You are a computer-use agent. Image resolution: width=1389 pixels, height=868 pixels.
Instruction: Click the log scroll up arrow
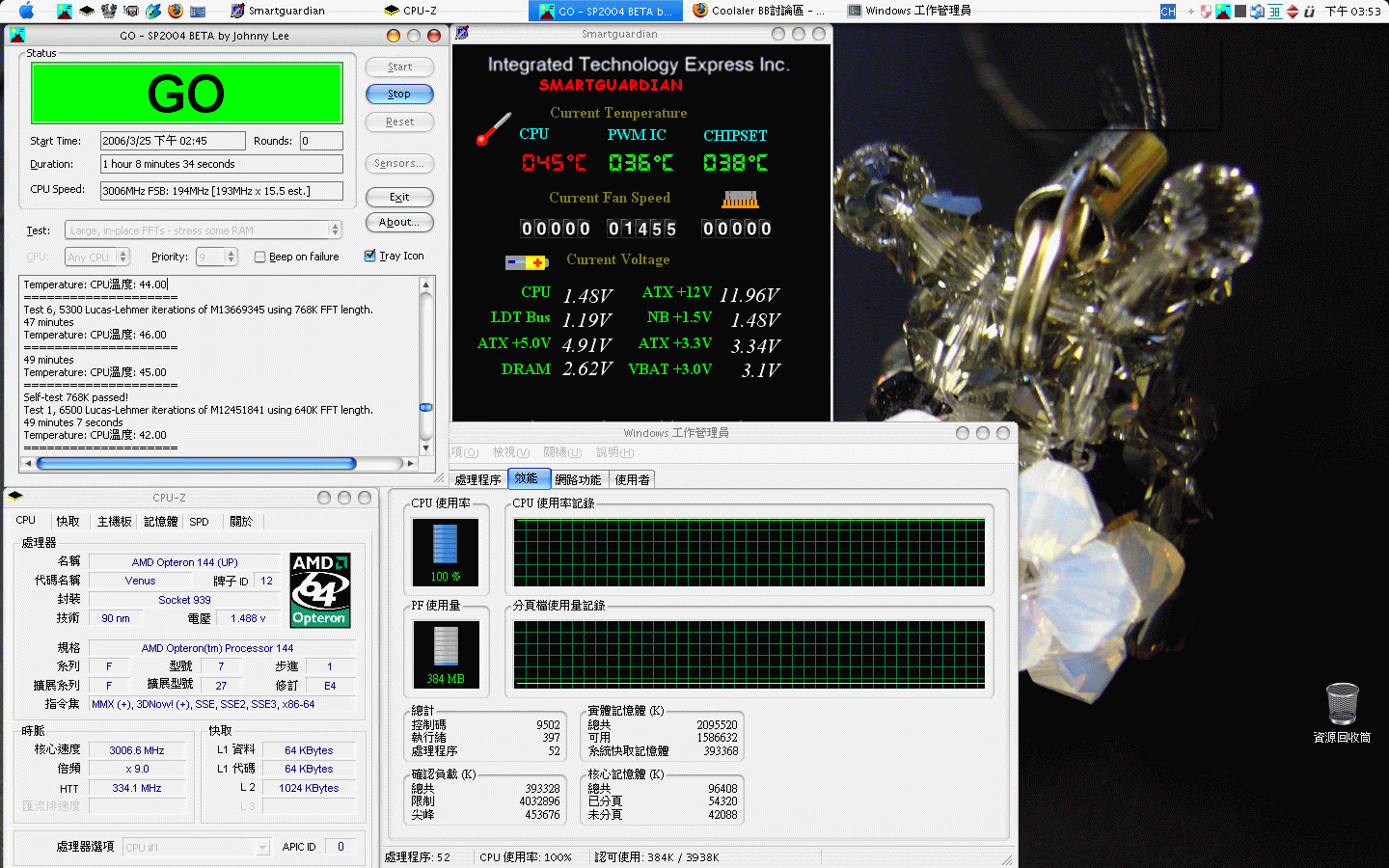(x=425, y=285)
